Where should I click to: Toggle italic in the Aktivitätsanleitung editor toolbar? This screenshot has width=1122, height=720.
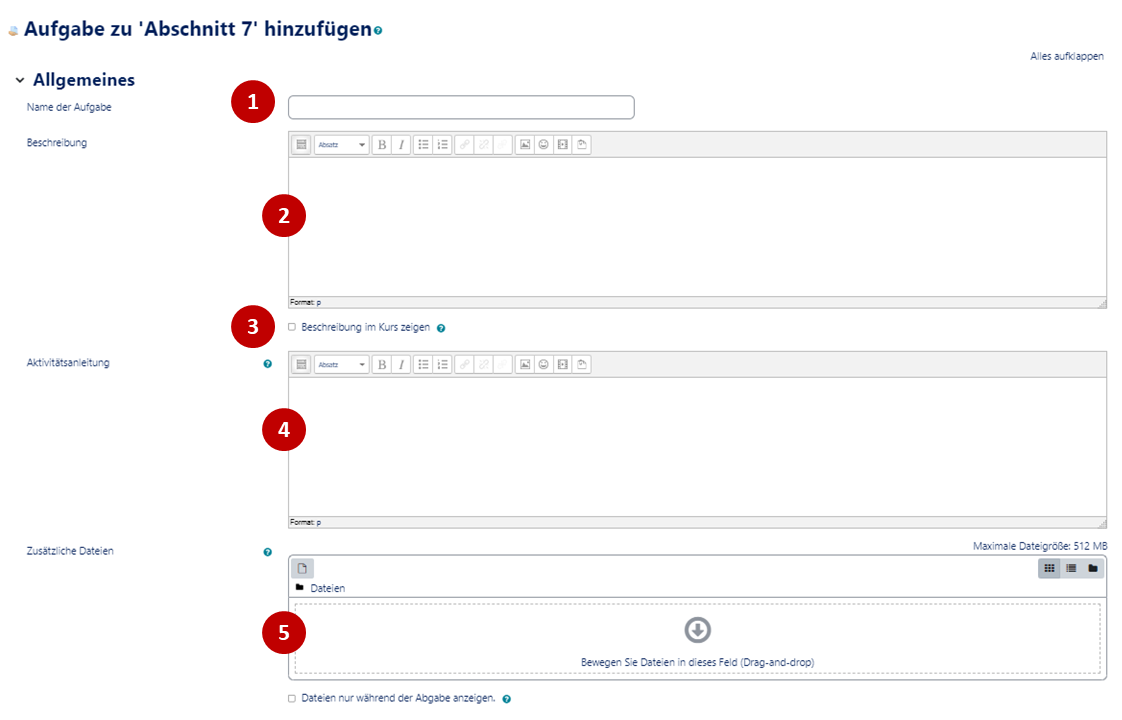pyautogui.click(x=402, y=365)
